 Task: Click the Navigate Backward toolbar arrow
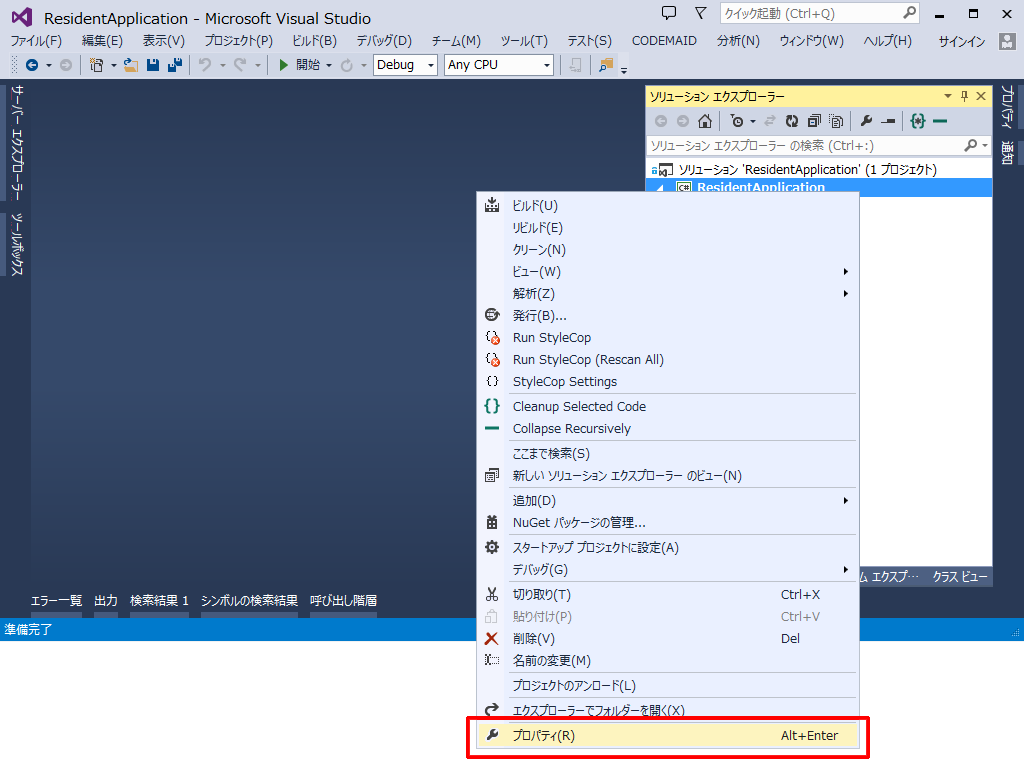coord(31,65)
